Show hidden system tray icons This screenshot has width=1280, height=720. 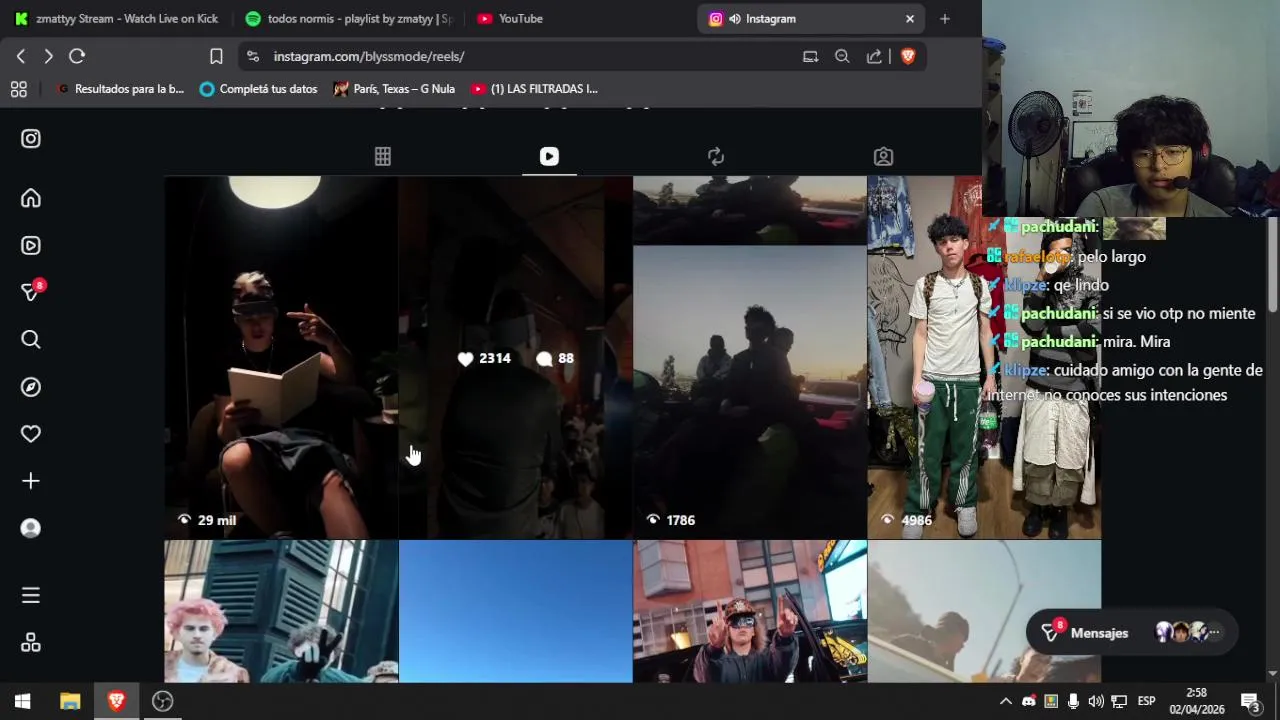tap(1006, 701)
